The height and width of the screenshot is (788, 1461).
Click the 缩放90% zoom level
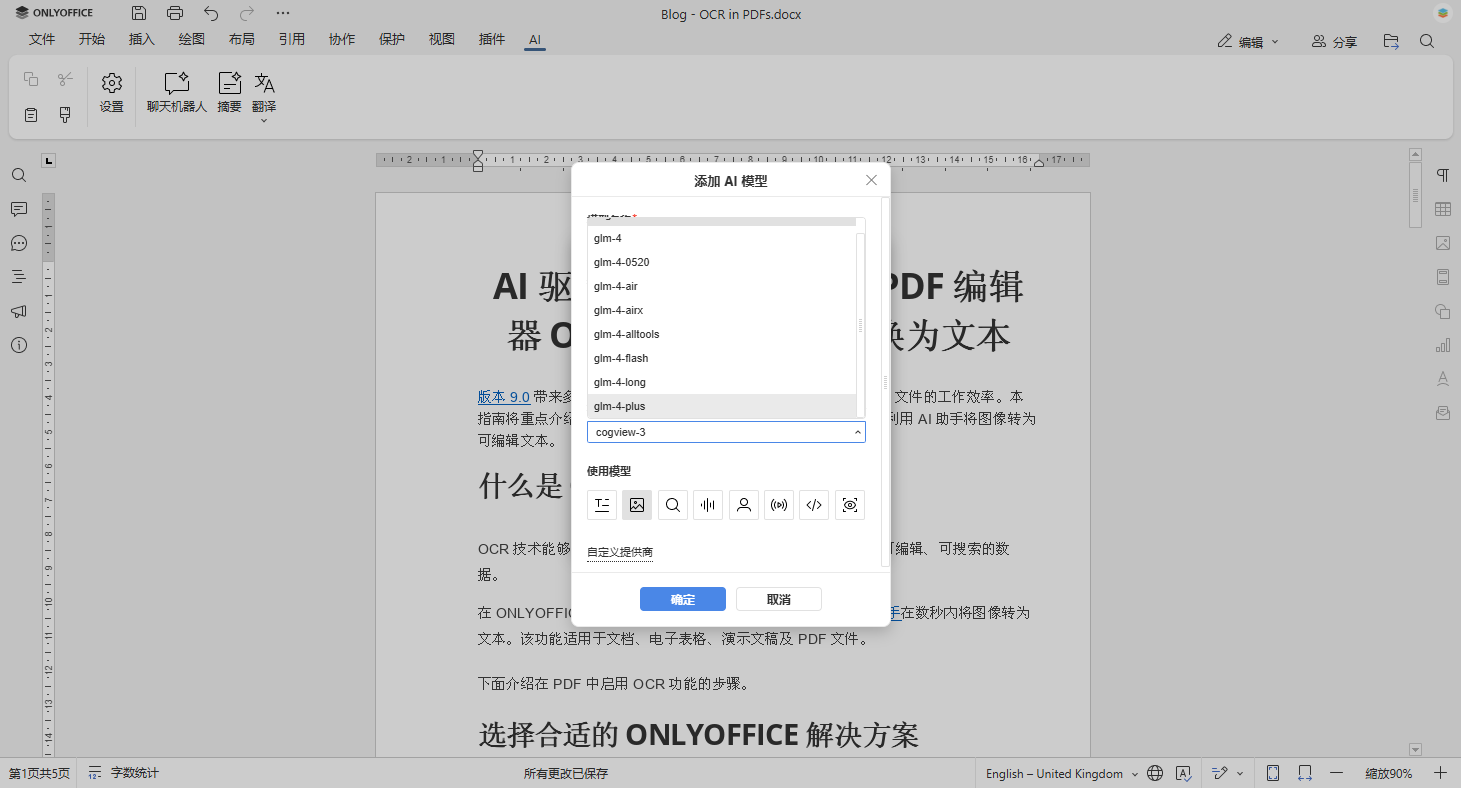pos(1388,773)
